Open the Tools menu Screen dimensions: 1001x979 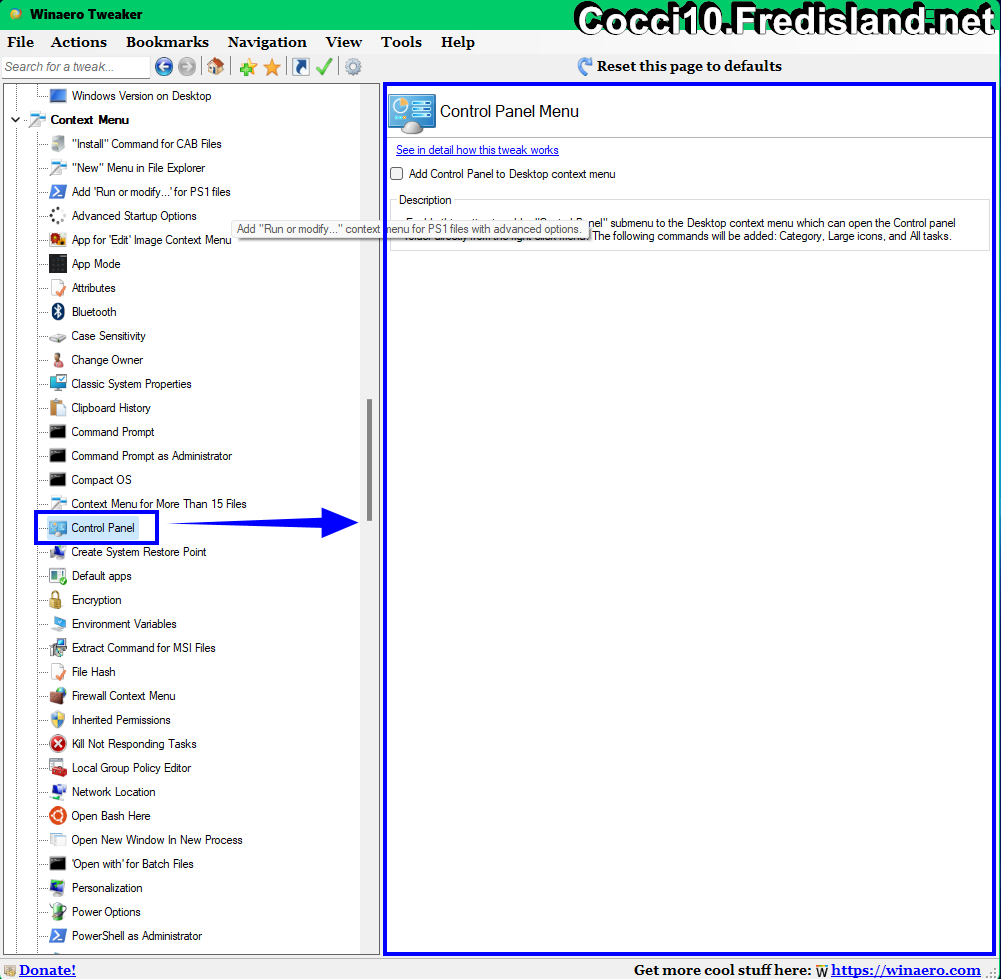(401, 42)
